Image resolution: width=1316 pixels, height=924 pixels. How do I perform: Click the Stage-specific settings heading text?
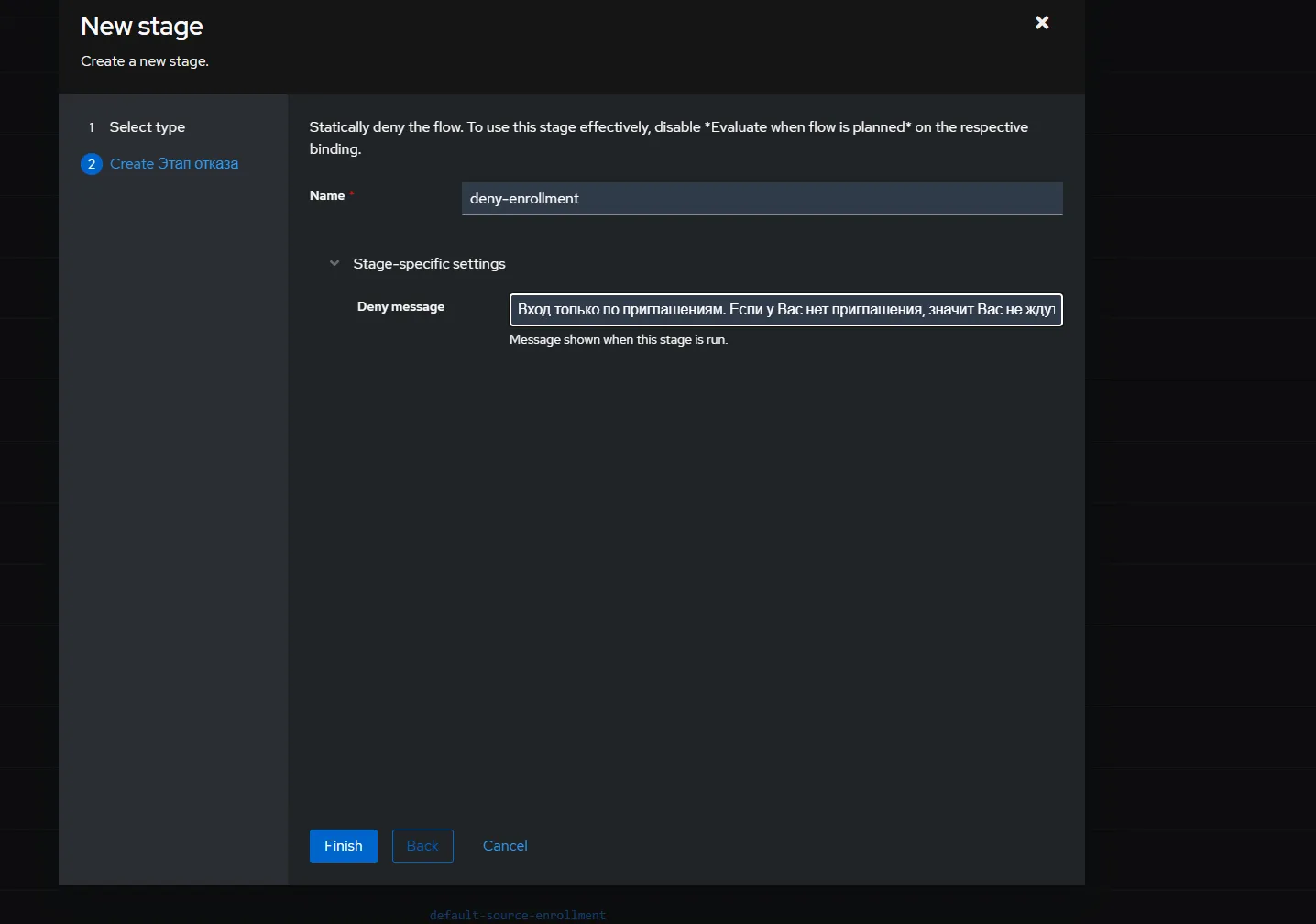pos(429,264)
